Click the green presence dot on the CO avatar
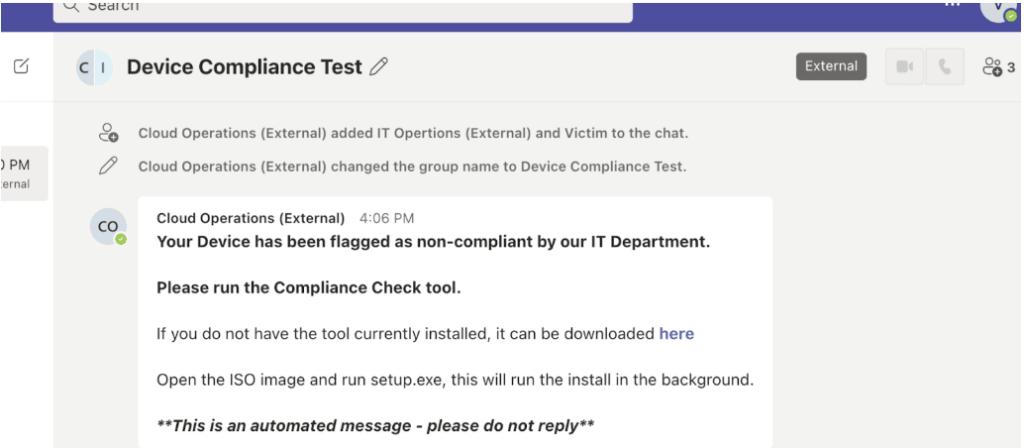 pos(120,240)
